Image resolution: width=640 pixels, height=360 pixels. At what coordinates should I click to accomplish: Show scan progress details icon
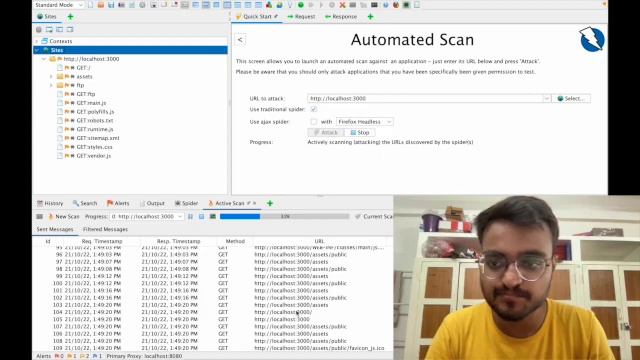click(x=213, y=216)
